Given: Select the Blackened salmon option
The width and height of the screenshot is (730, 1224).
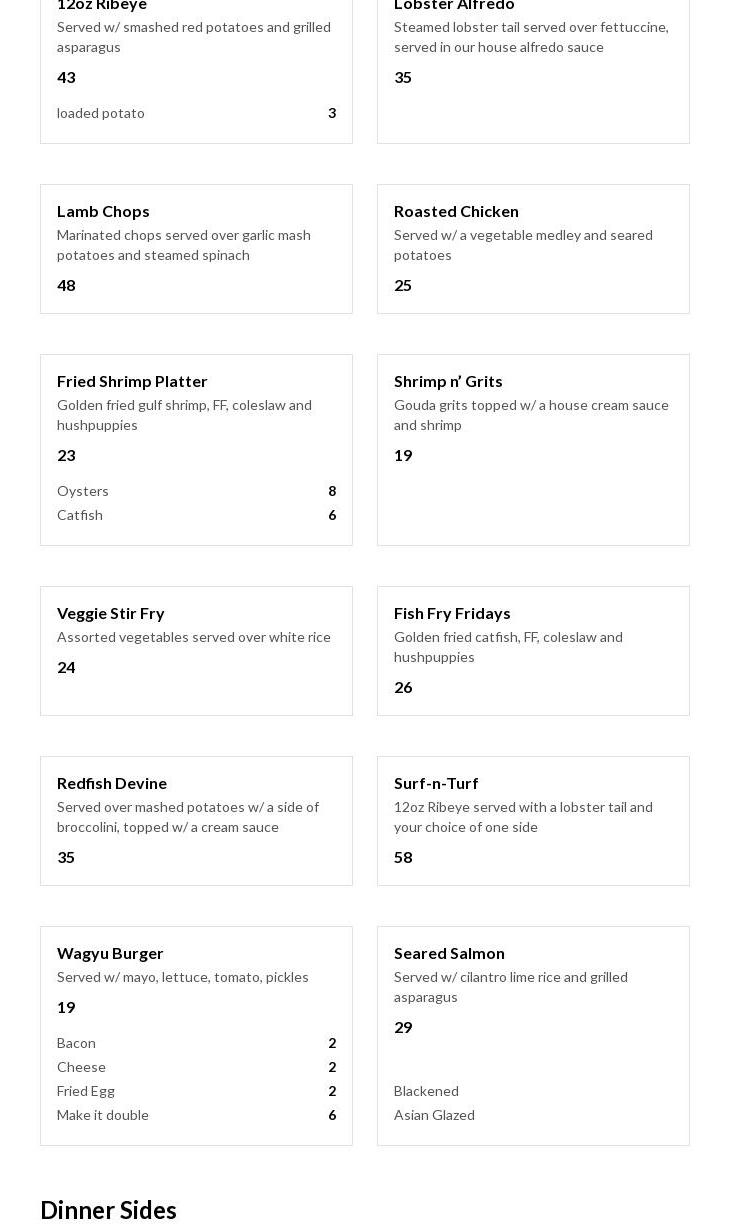Looking at the screenshot, I should pyautogui.click(x=426, y=1091).
